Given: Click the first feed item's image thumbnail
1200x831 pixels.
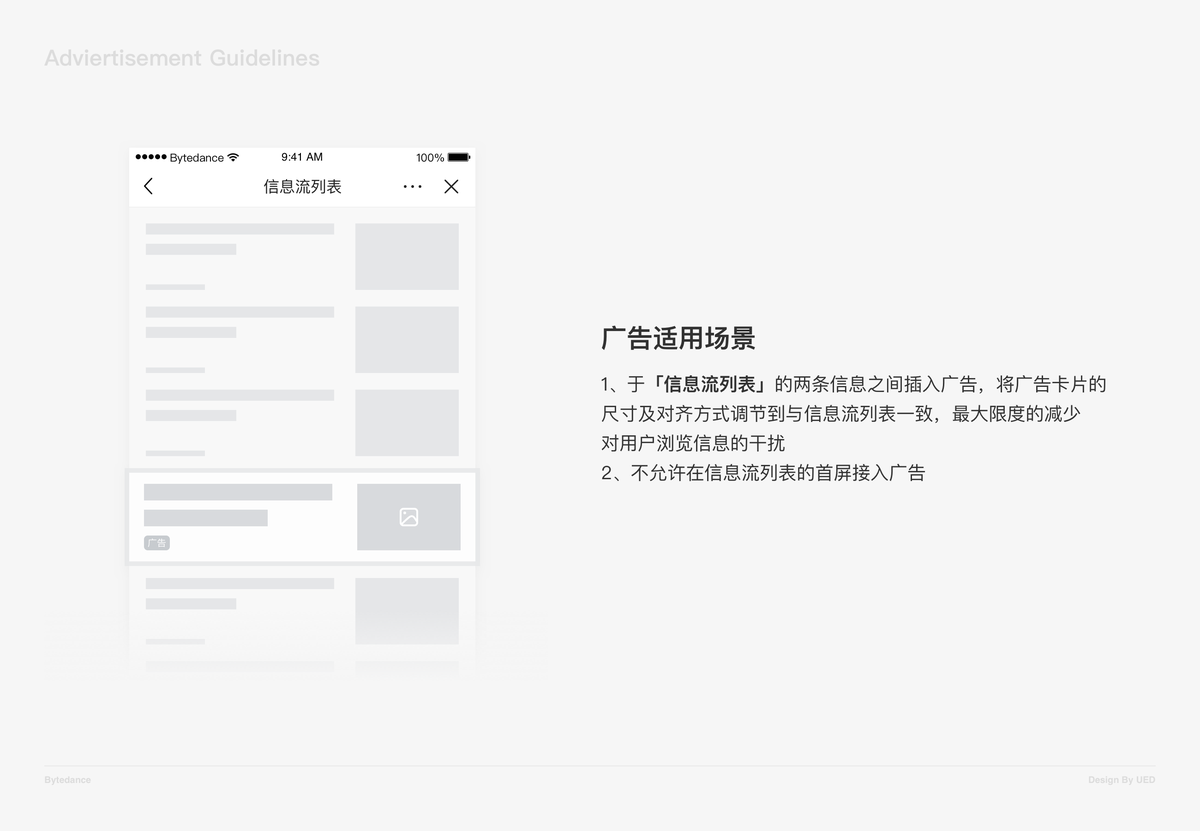Looking at the screenshot, I should (407, 256).
